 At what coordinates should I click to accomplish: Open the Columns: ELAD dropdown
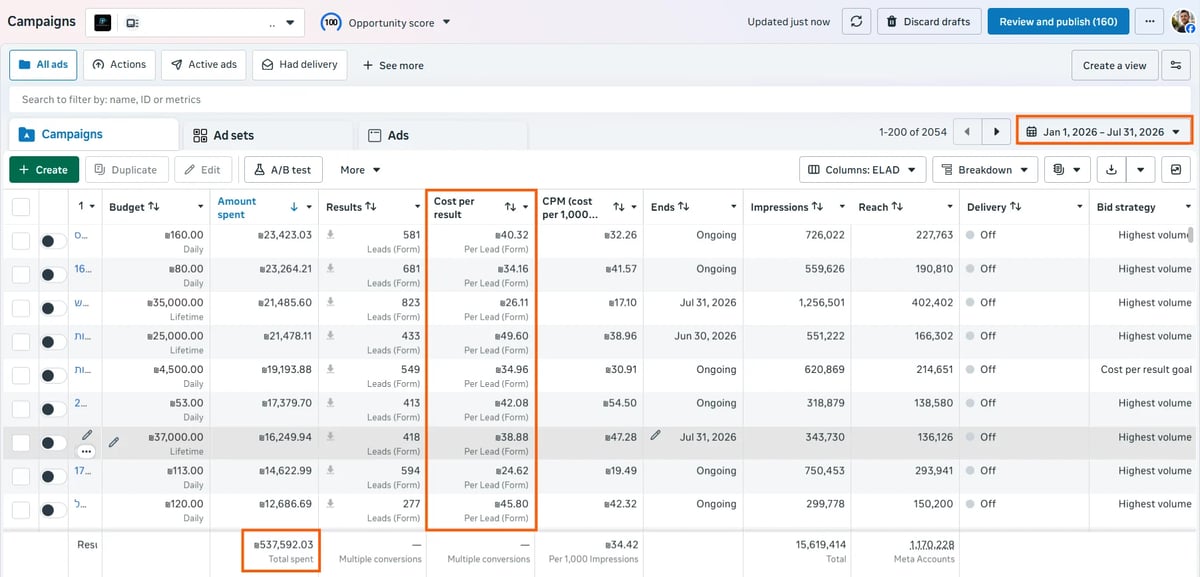click(x=862, y=170)
